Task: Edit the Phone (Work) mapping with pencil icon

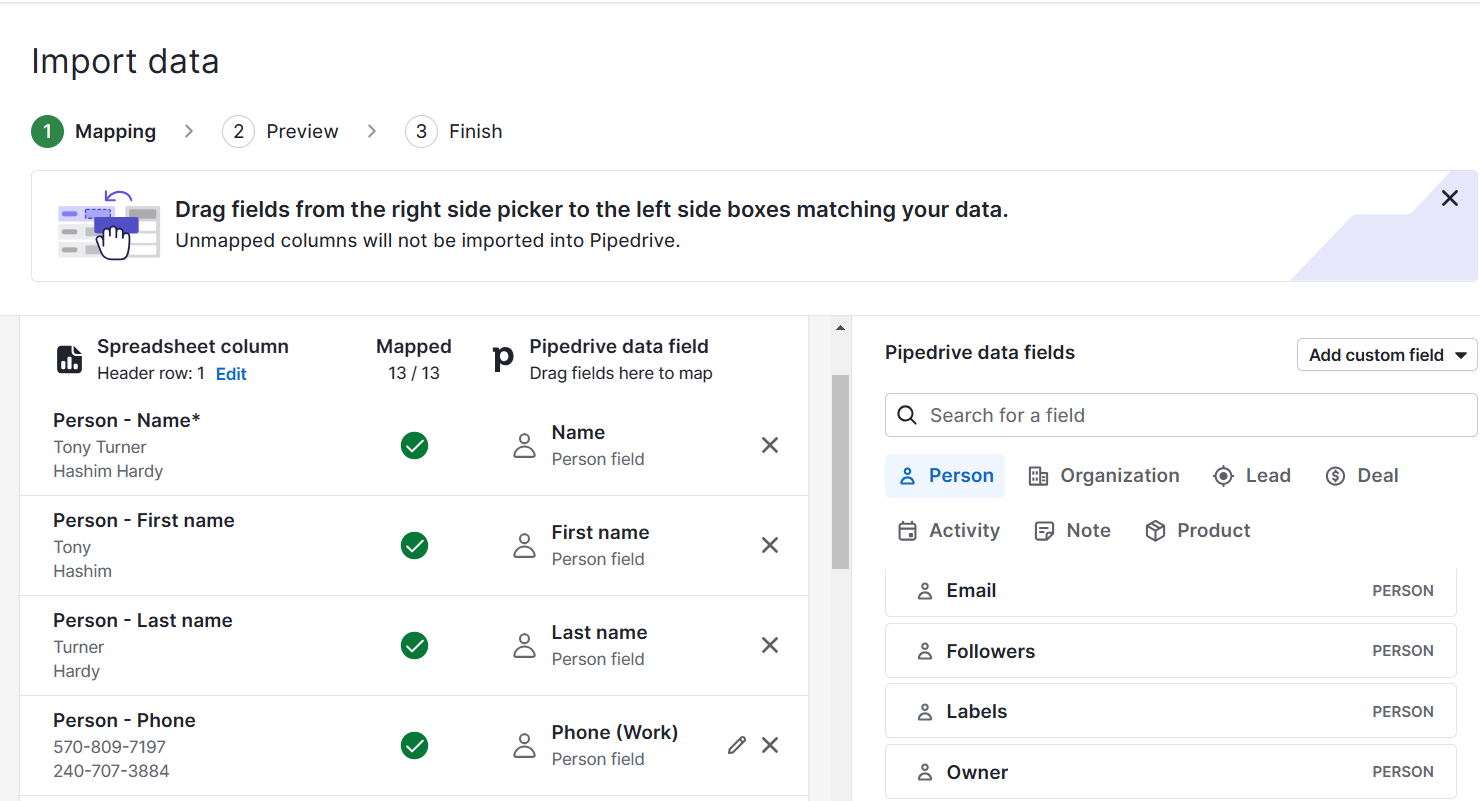Action: coord(737,745)
